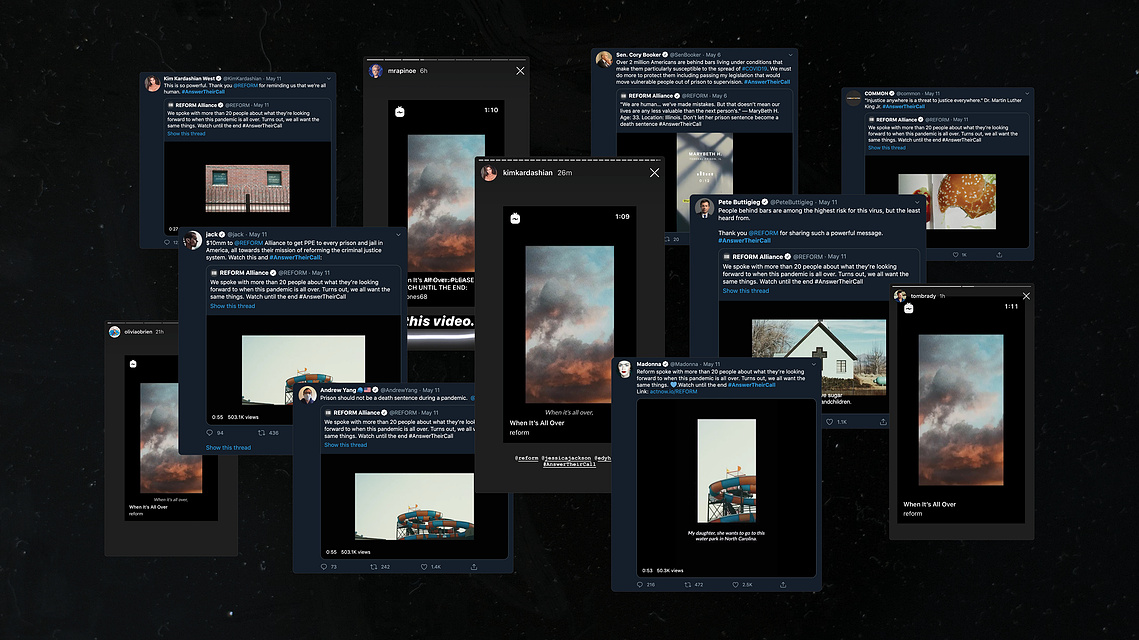
Task: Open #COVID19 hashtag in Cory Booker's tweet
Action: tap(755, 68)
